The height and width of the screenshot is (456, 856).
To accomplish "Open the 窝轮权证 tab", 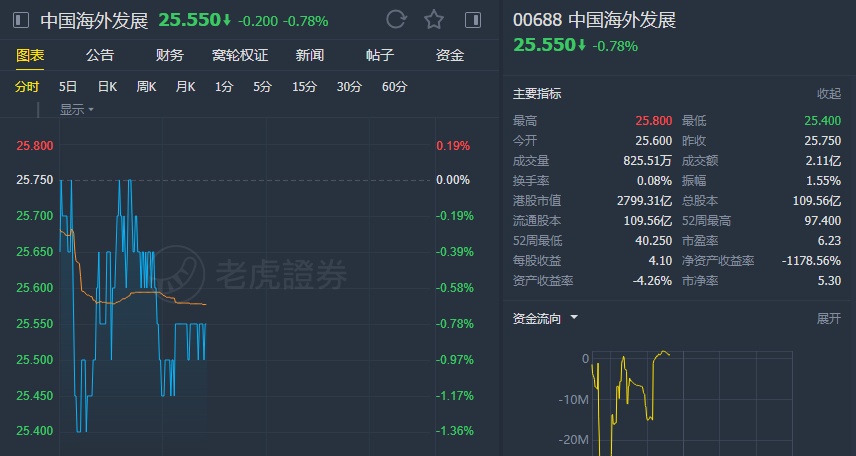I will [240, 55].
